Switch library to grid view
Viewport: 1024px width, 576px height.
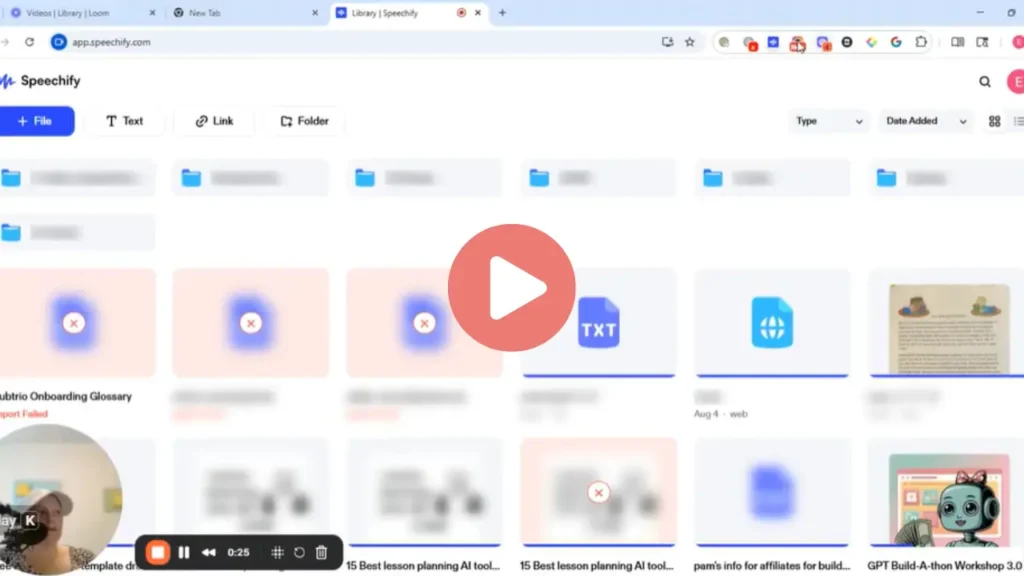pos(994,120)
